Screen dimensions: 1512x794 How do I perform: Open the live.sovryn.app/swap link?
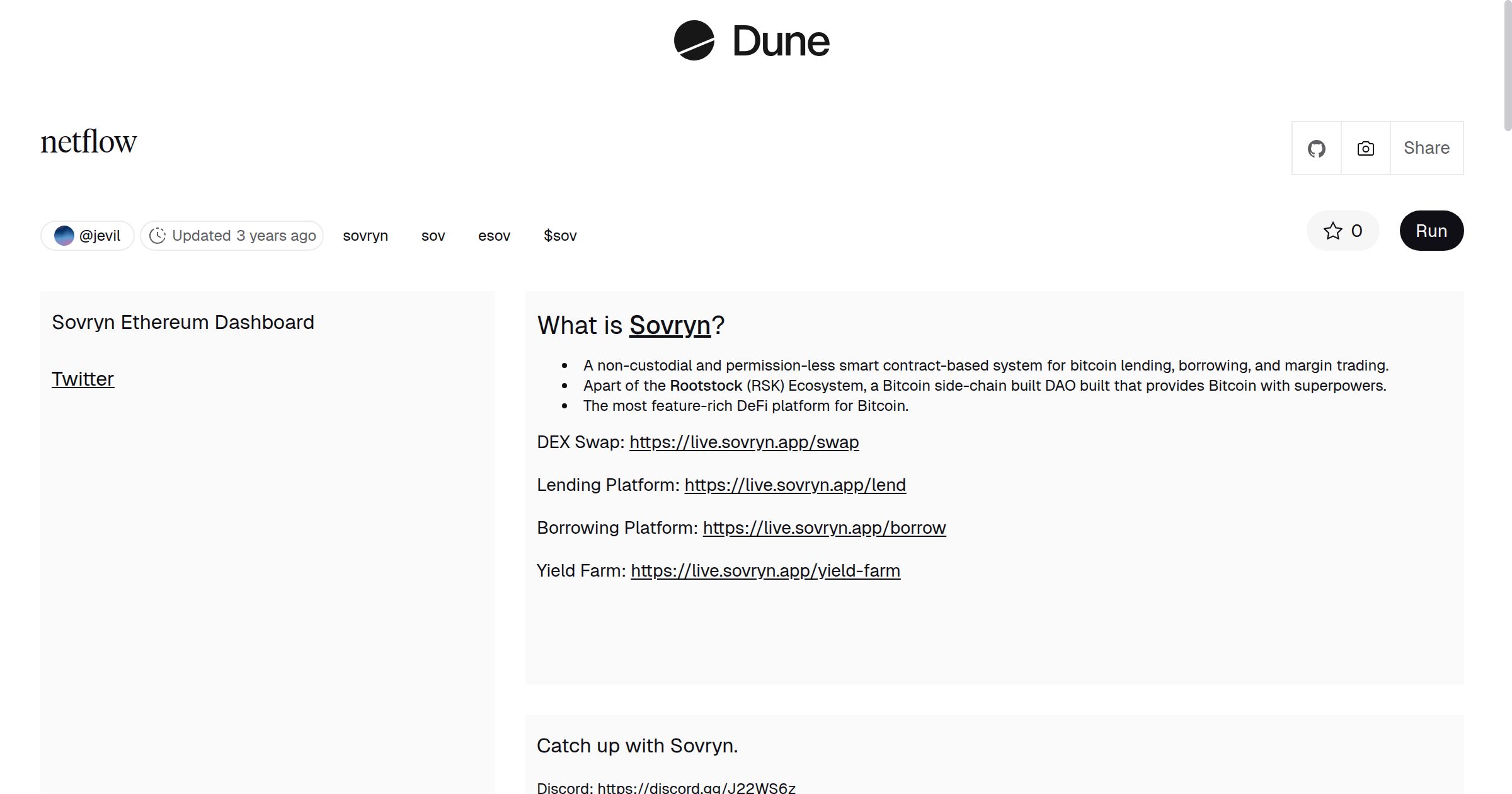click(744, 442)
